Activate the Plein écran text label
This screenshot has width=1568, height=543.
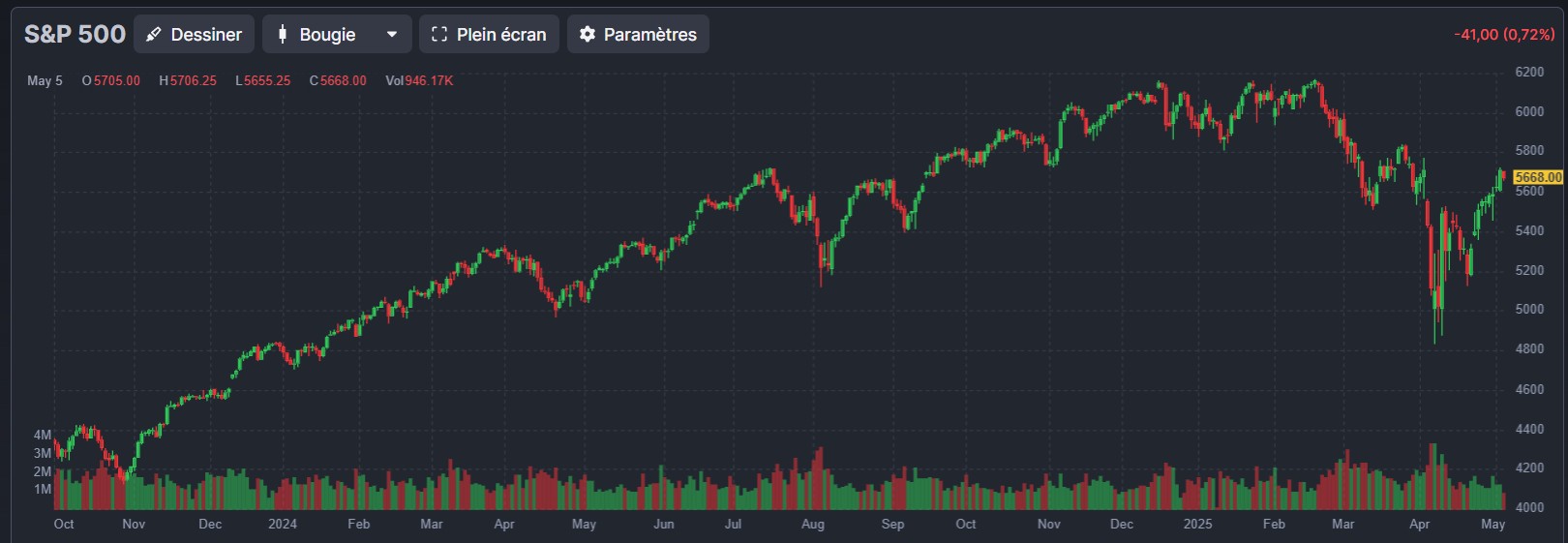pyautogui.click(x=500, y=35)
